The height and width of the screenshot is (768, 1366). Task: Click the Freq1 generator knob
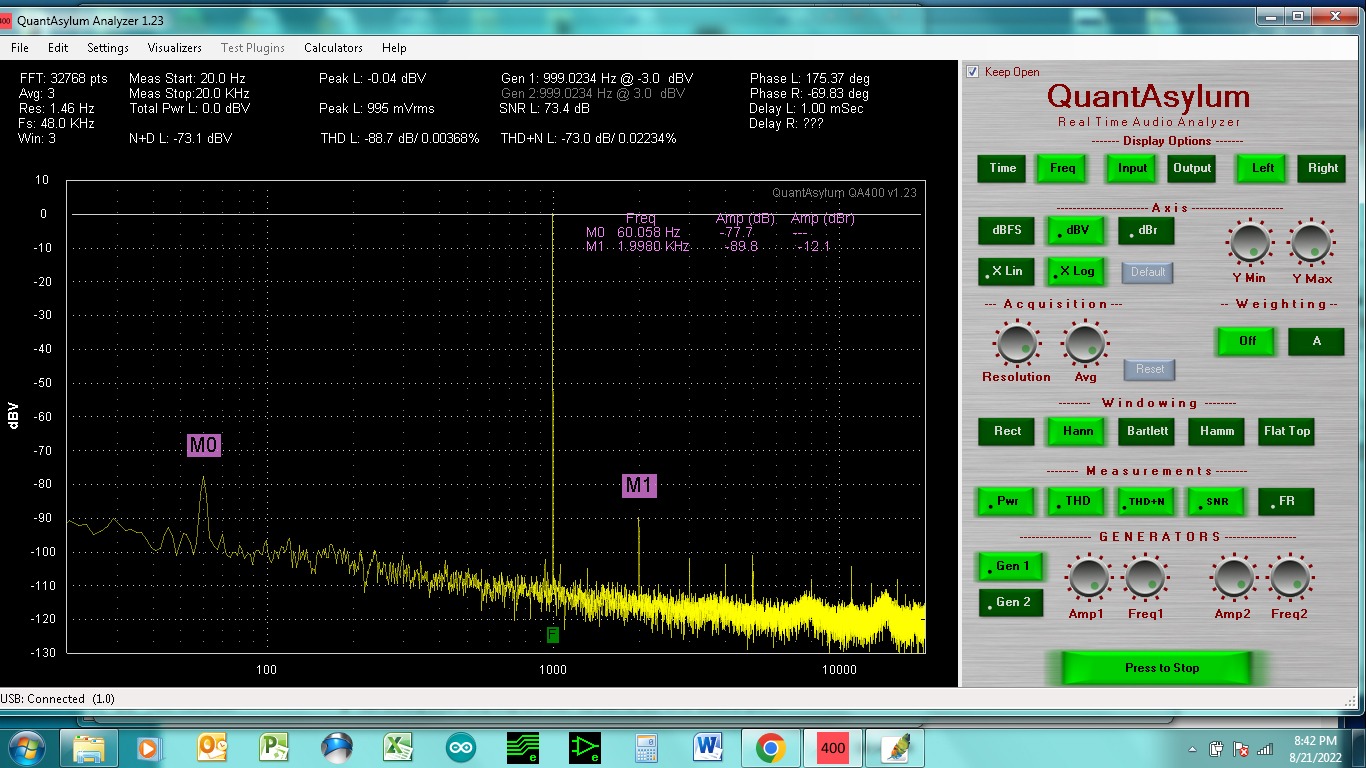coord(1145,577)
